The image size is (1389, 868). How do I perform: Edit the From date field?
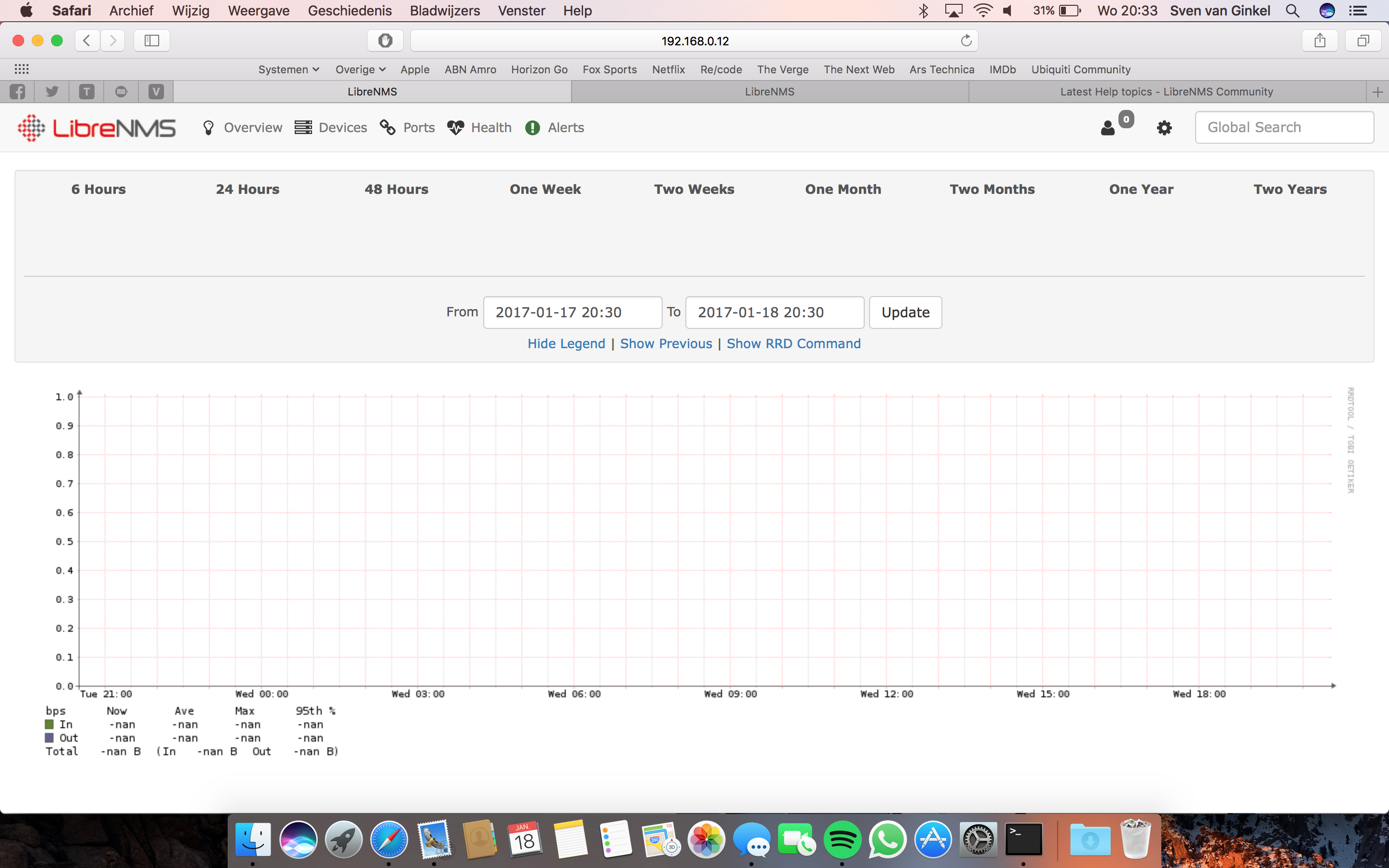click(x=573, y=312)
